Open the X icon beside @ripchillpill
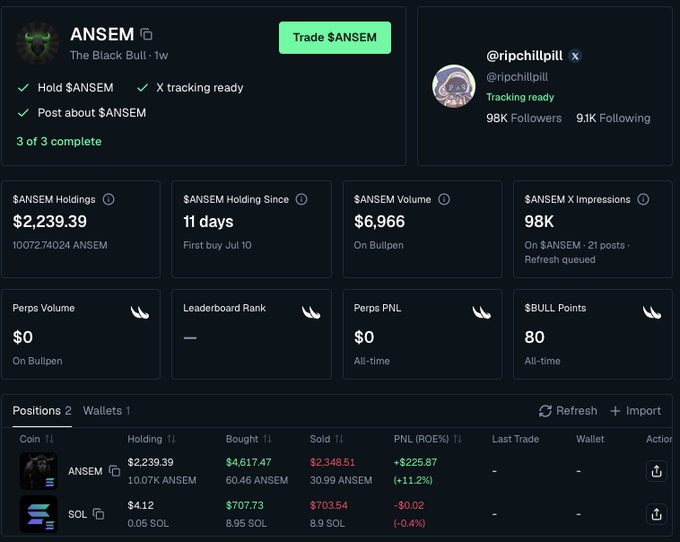Viewport: 680px width, 542px height. pos(575,56)
